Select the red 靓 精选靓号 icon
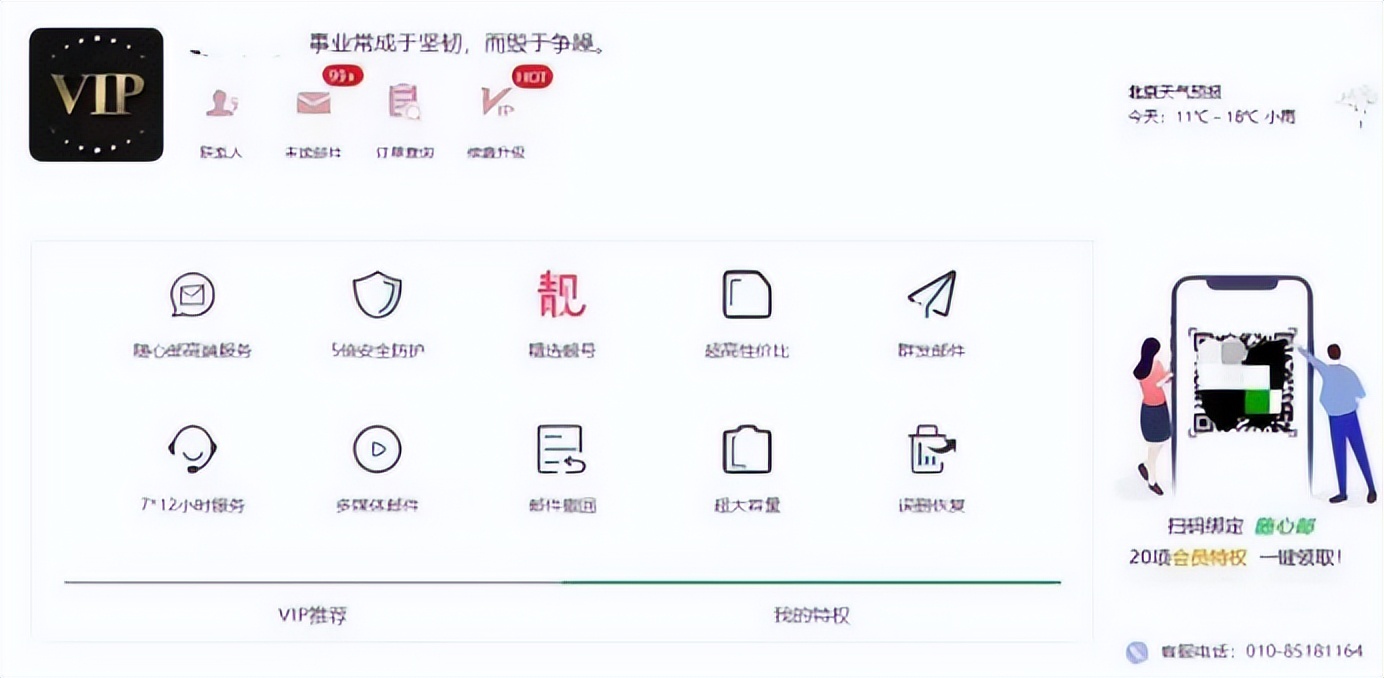Viewport: 1384px width, 678px height. click(562, 295)
